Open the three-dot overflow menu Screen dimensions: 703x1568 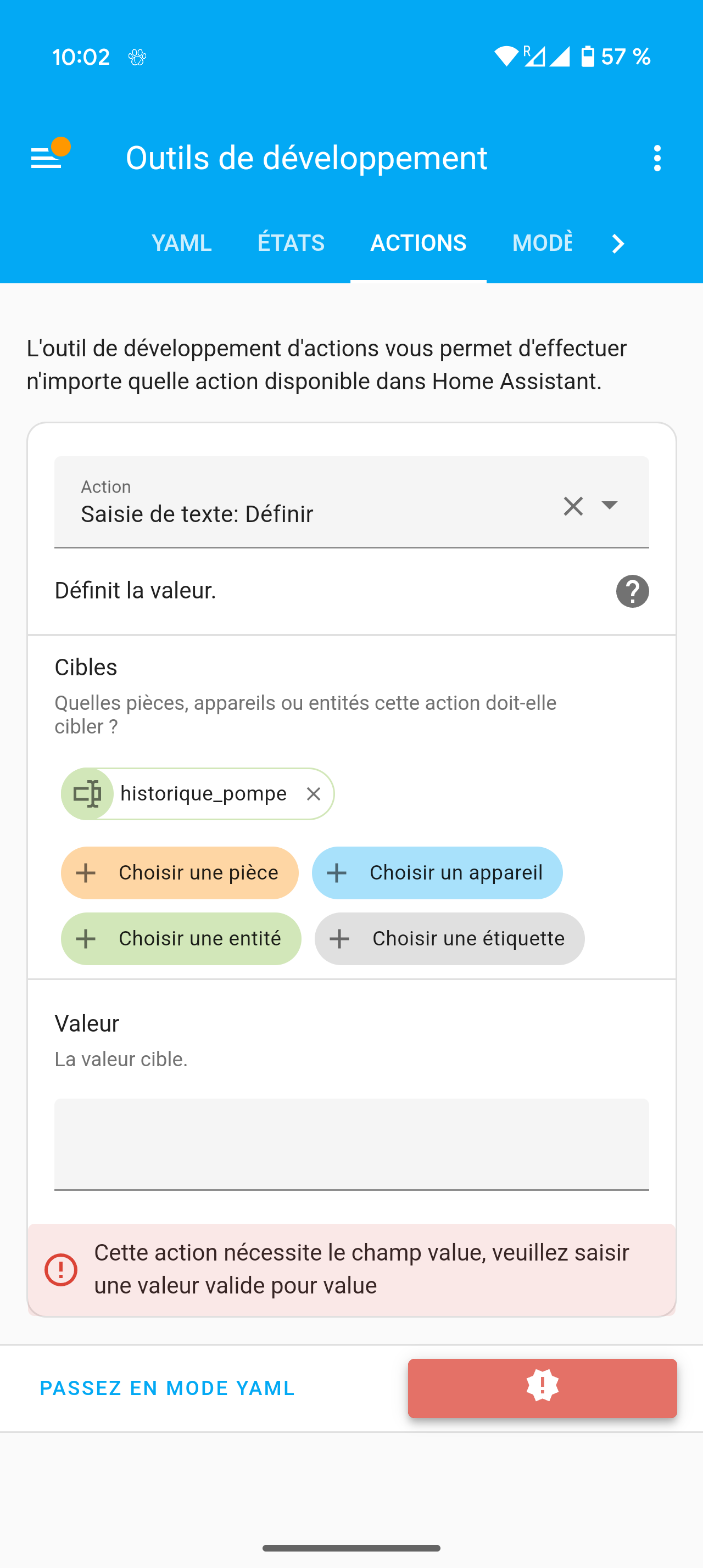(x=657, y=158)
